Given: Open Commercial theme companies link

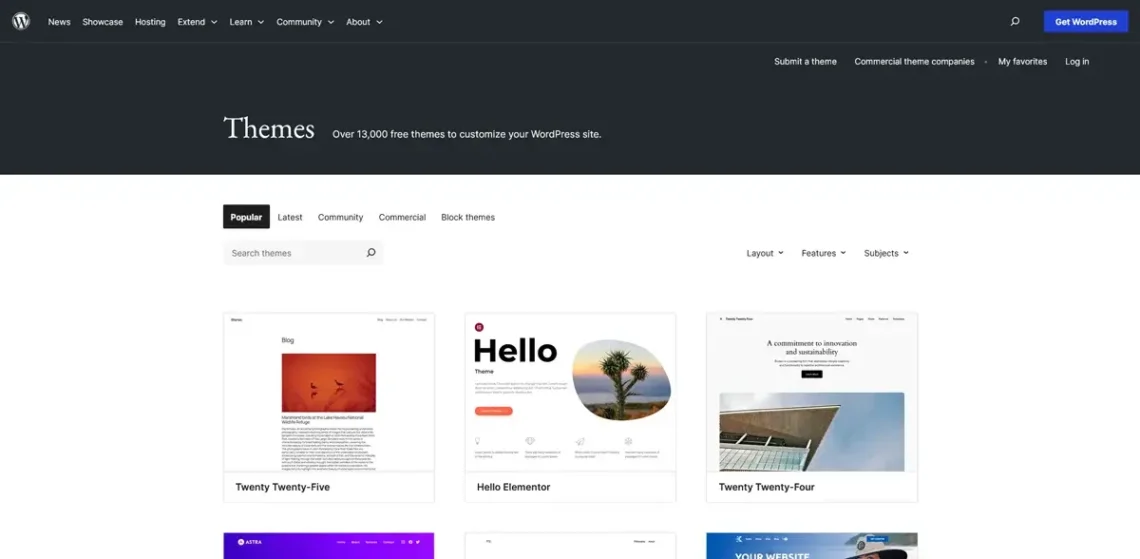Looking at the screenshot, I should pyautogui.click(x=914, y=62).
